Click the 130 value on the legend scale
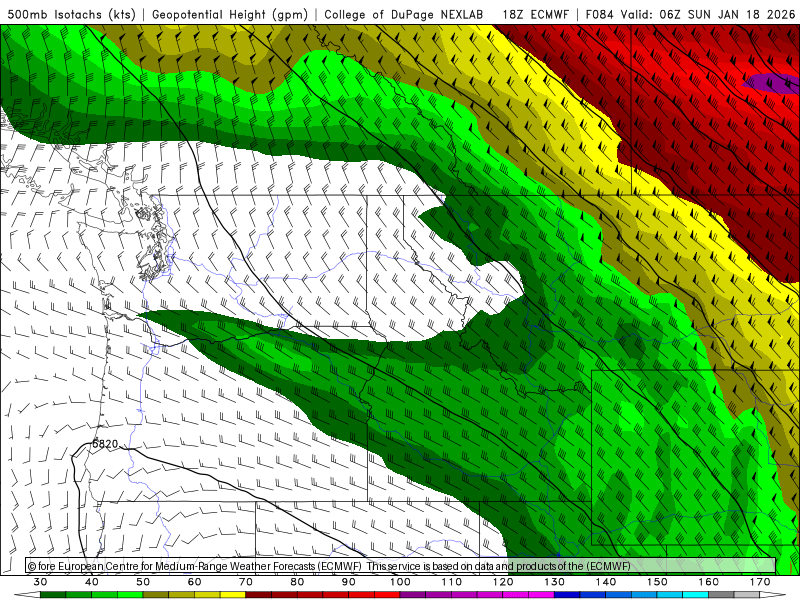The height and width of the screenshot is (600, 800). pyautogui.click(x=555, y=582)
